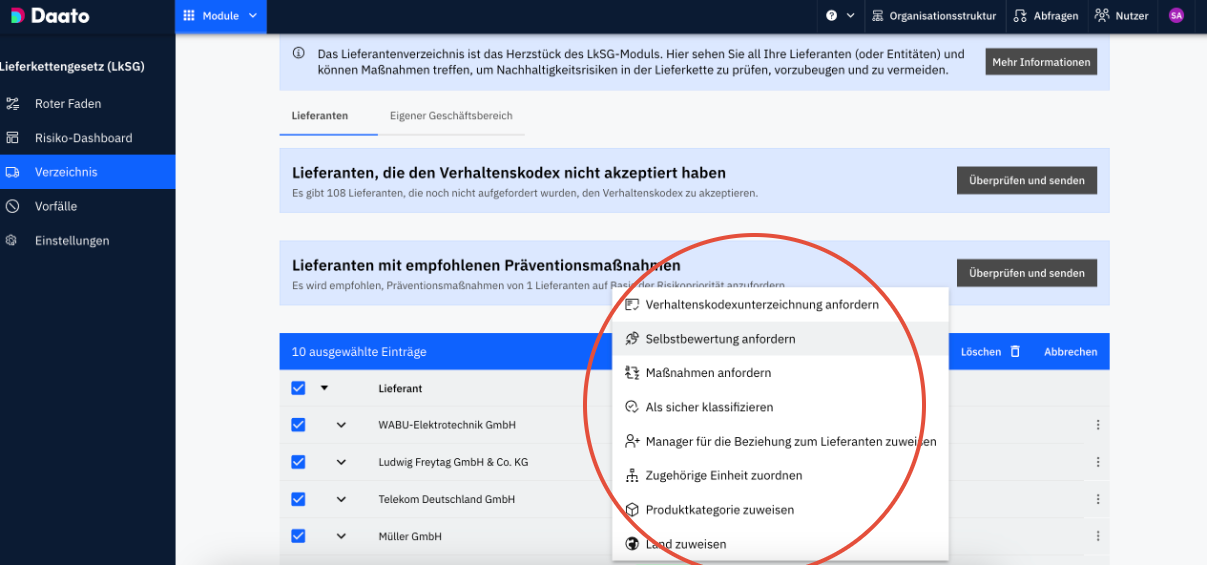Open the Module dropdown
The height and width of the screenshot is (565, 1207).
pos(221,16)
